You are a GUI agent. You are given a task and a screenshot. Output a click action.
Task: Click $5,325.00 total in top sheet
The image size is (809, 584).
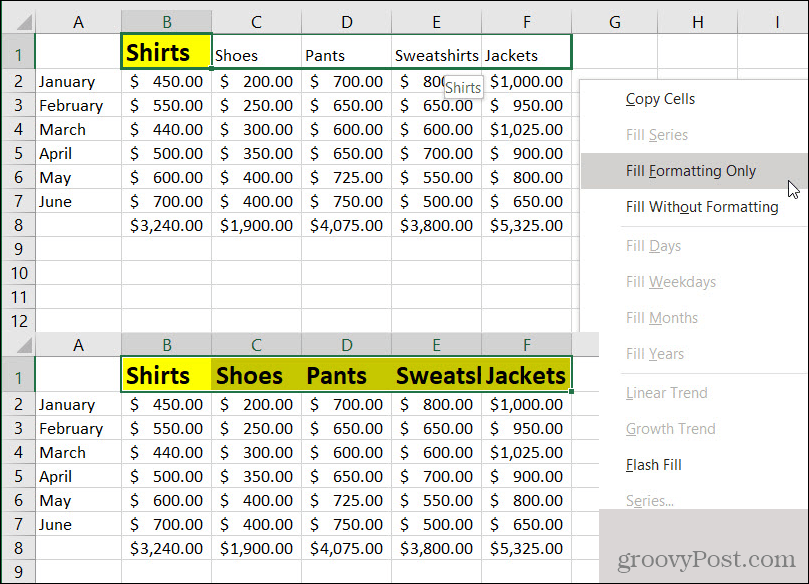click(x=526, y=225)
